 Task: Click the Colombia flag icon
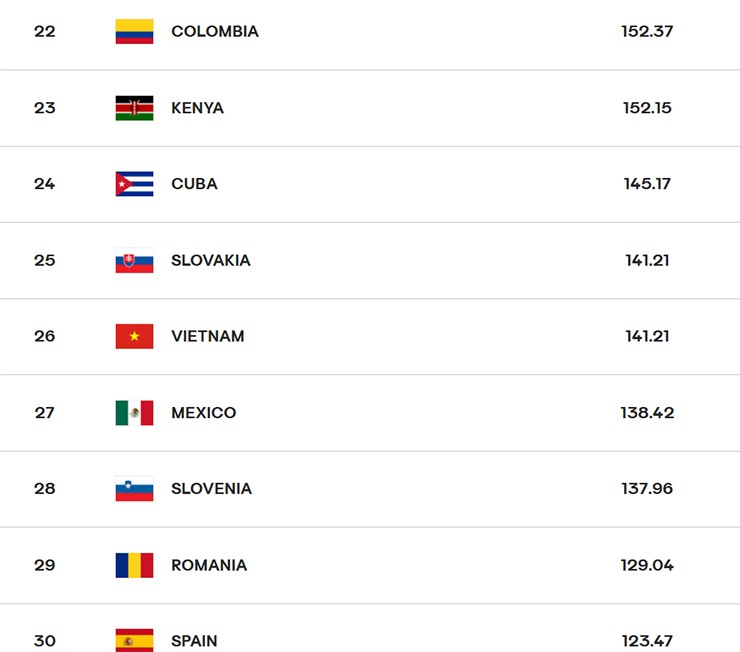[135, 32]
